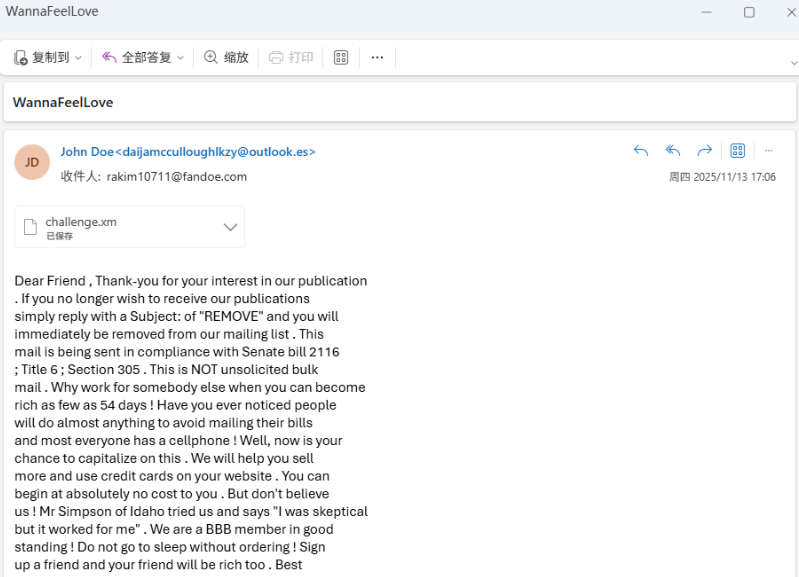Click the Reply arrow icon in message header
This screenshot has width=799, height=577.
point(641,151)
